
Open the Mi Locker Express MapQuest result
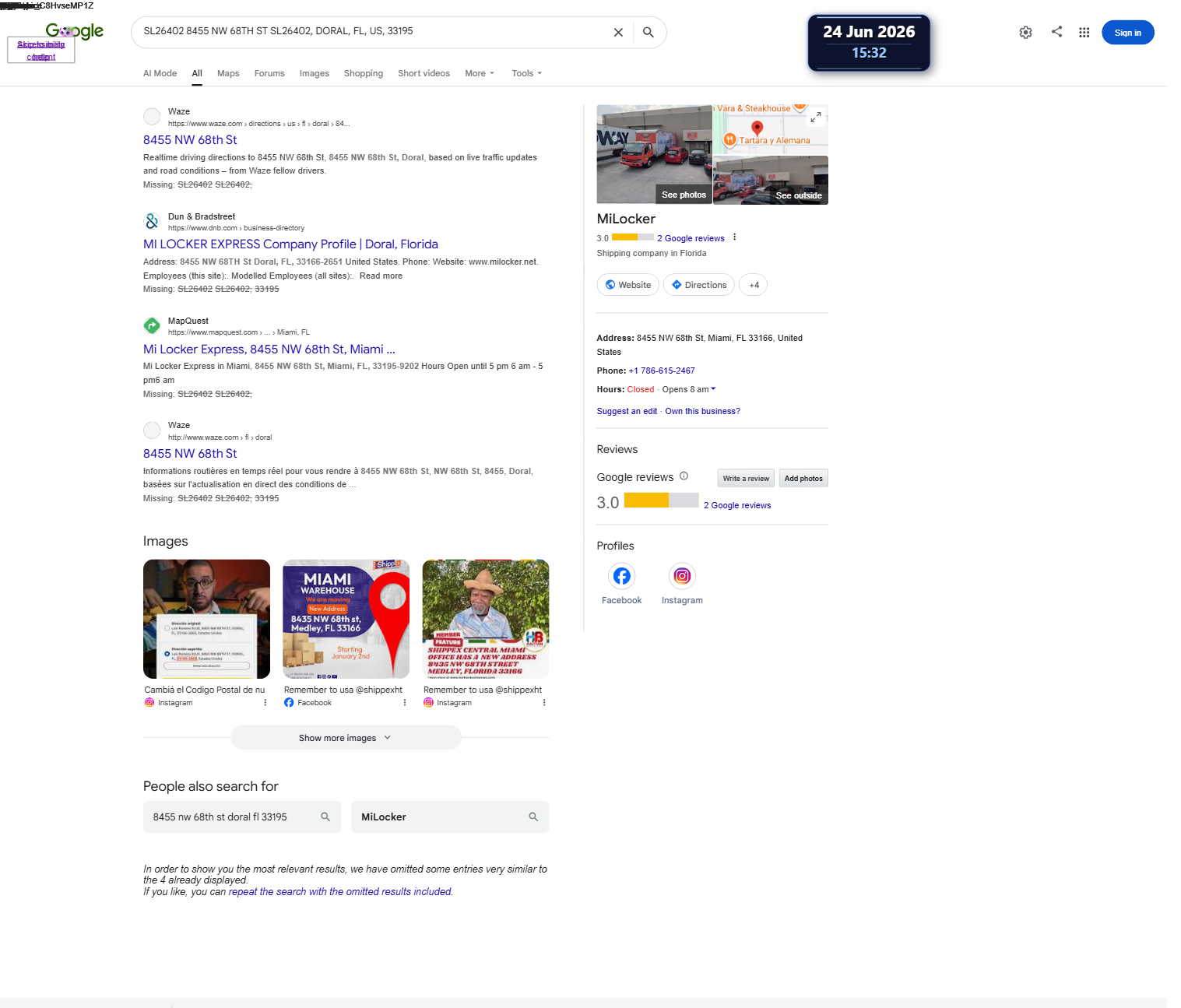tap(269, 349)
